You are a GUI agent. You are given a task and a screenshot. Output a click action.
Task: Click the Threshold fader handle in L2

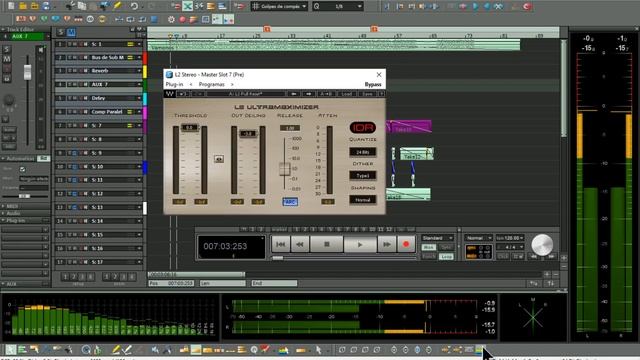click(x=189, y=128)
